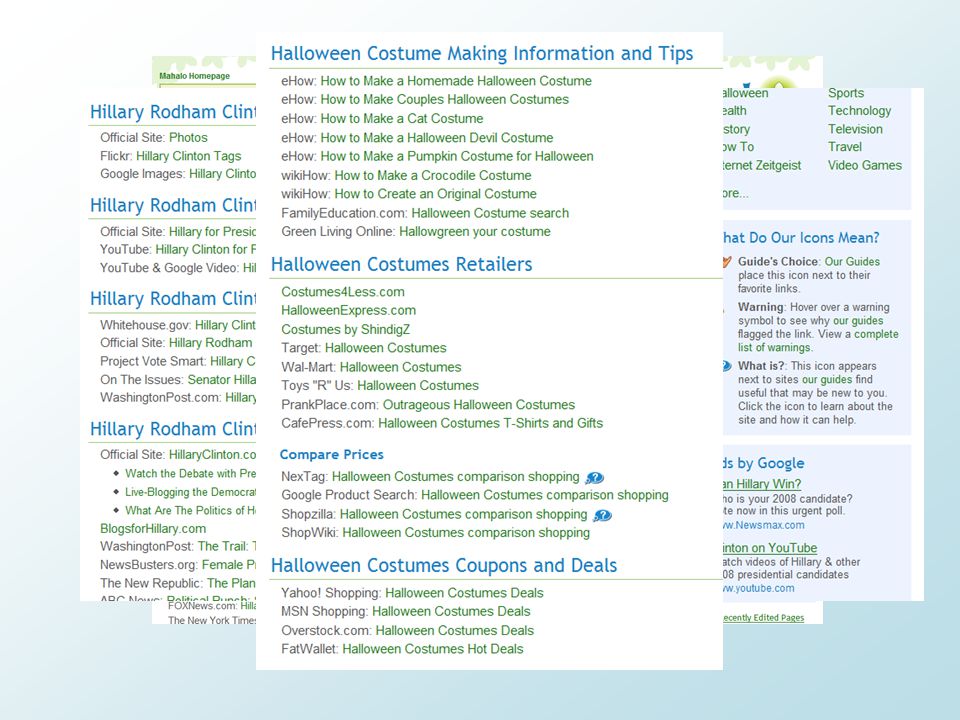Select 'Travel' category in right page

point(845,147)
